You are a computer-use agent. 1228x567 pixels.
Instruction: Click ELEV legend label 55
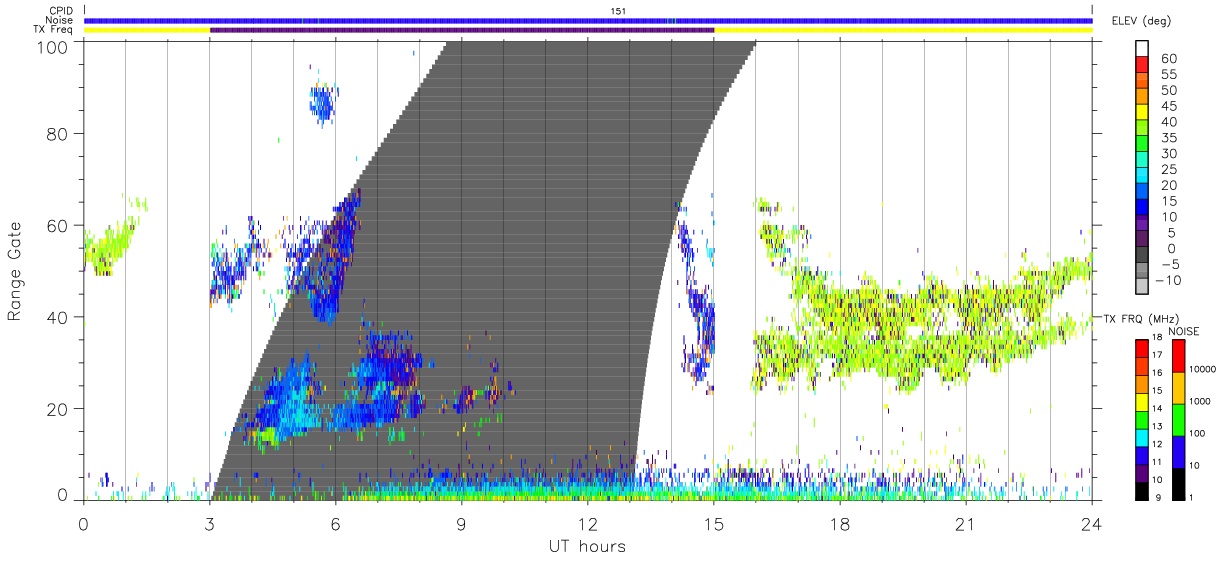pyautogui.click(x=1168, y=74)
